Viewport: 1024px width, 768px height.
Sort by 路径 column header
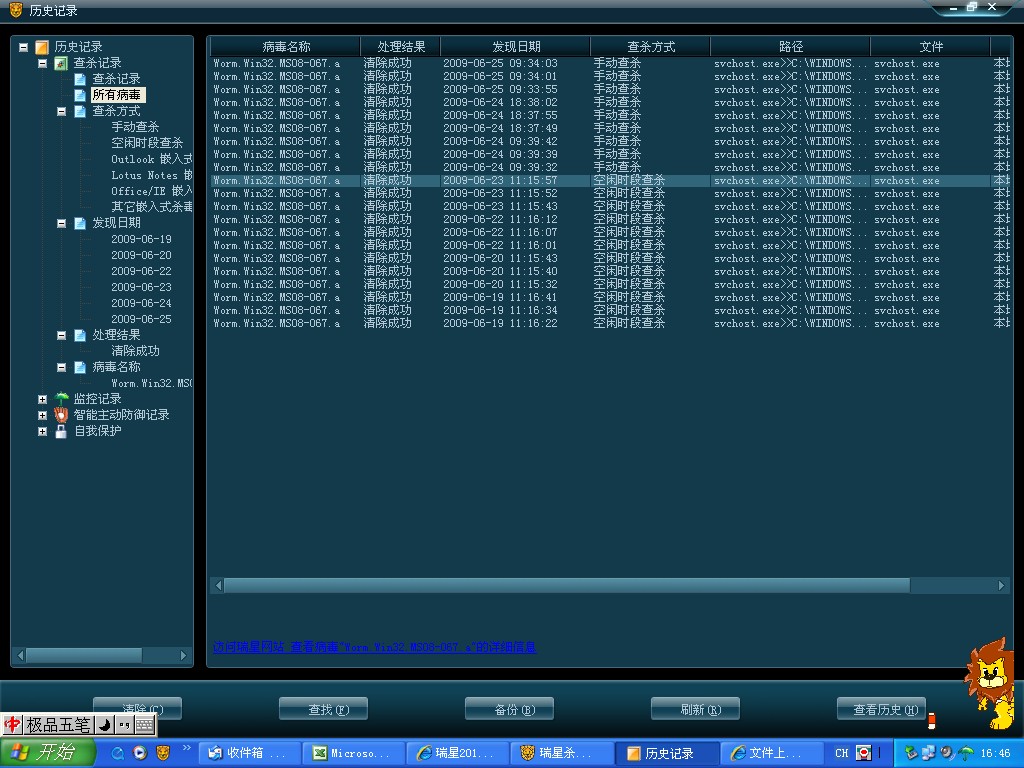(x=790, y=47)
